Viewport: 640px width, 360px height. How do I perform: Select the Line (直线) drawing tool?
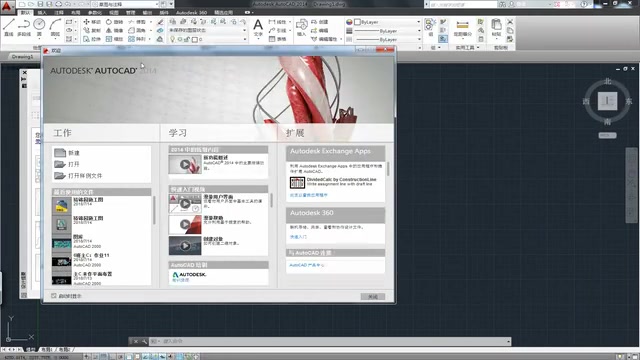click(9, 27)
